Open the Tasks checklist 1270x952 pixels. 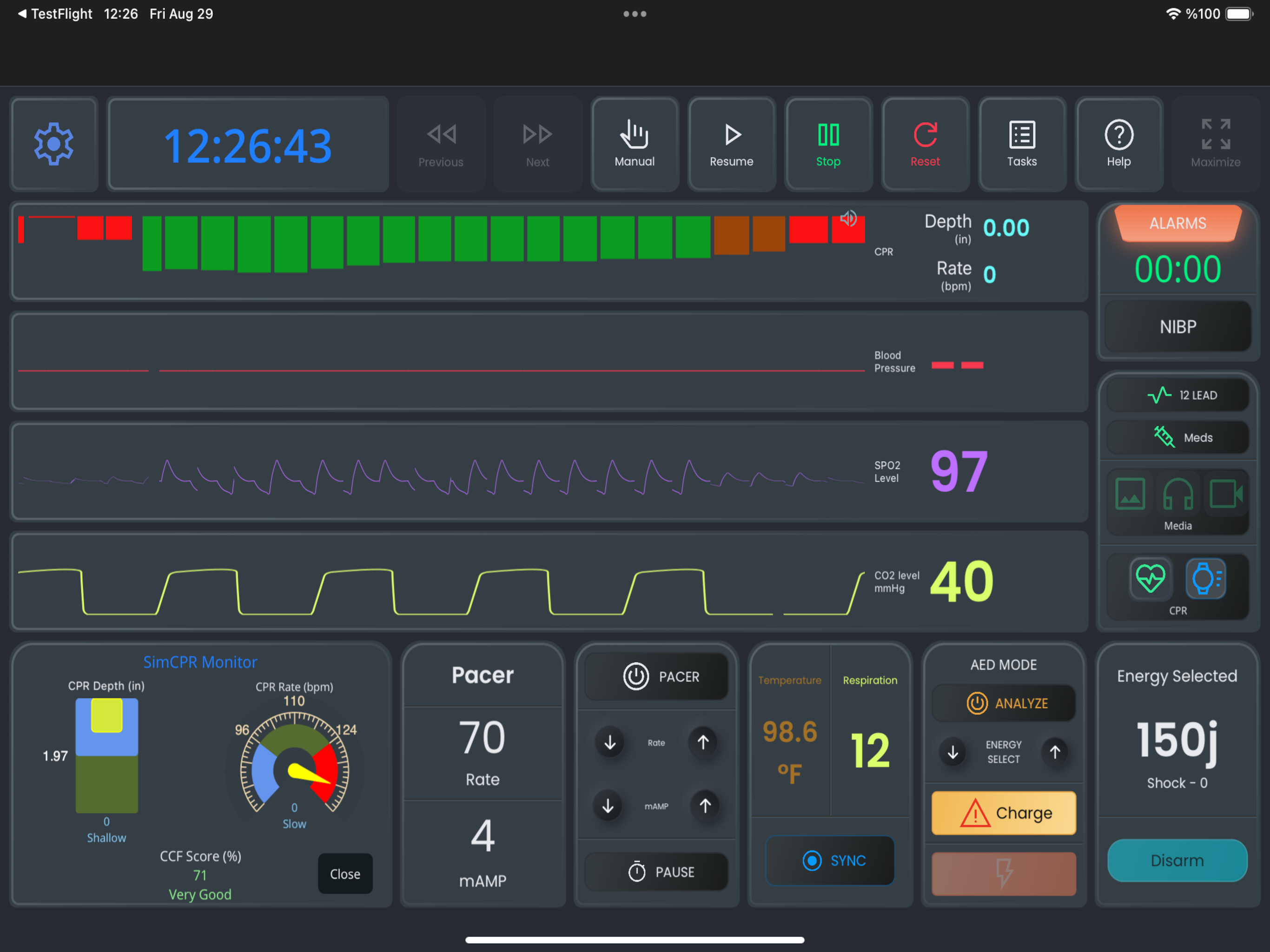coord(1022,144)
